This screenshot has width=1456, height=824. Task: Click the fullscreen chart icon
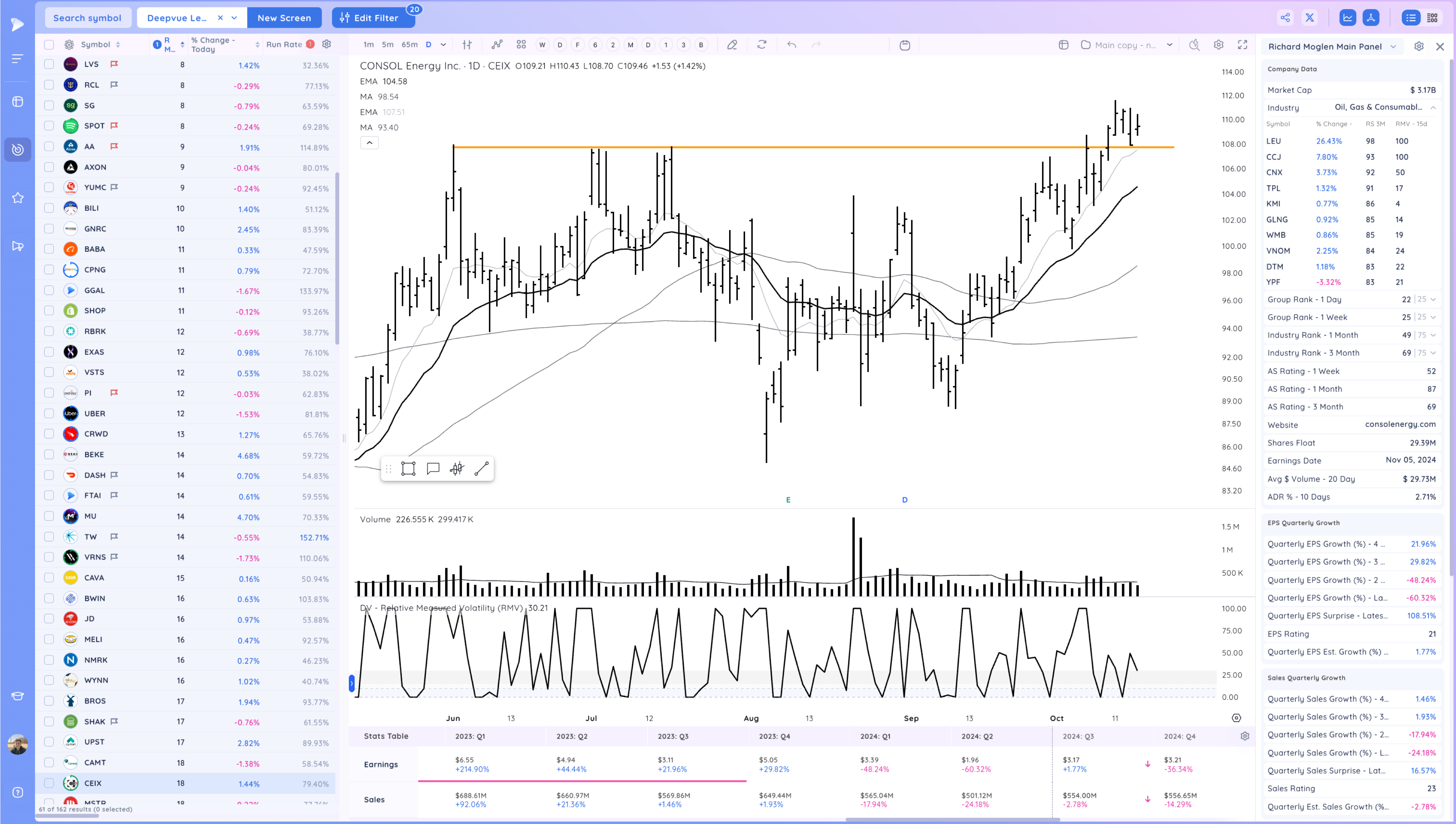[1242, 45]
